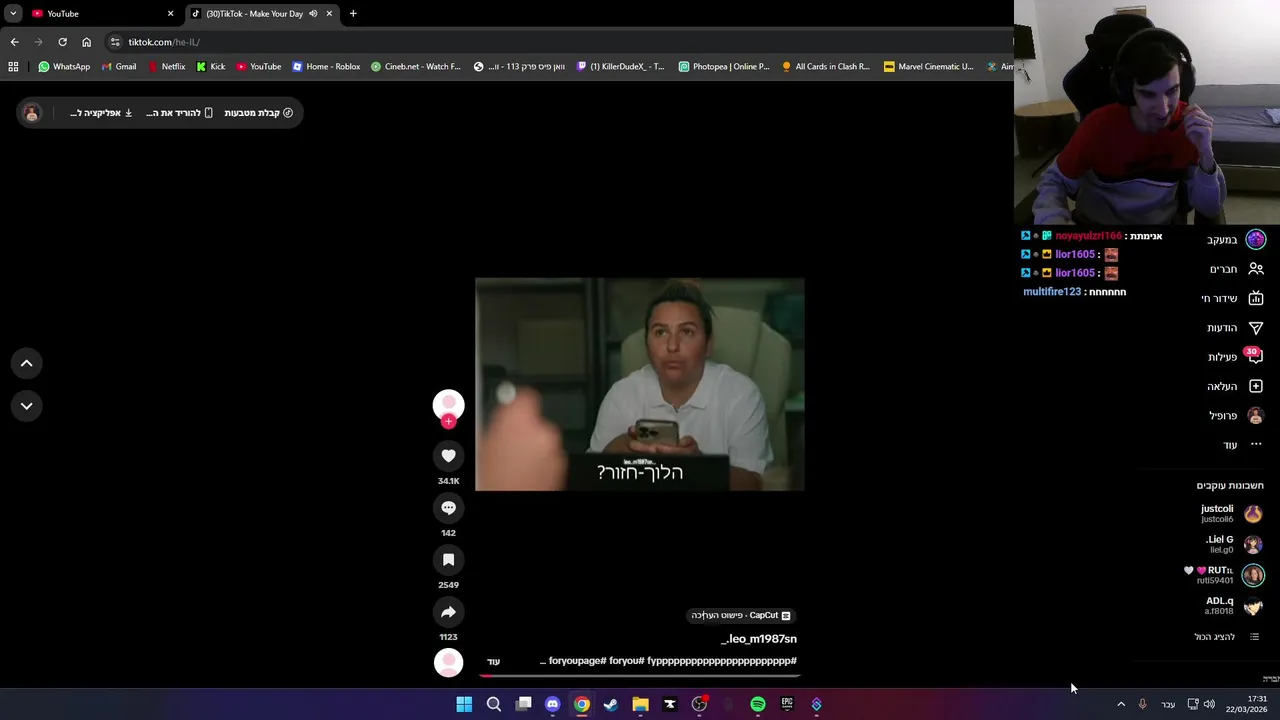Viewport: 1280px width, 720px height.
Task: Open ADL.q followed account
Action: 1232,605
